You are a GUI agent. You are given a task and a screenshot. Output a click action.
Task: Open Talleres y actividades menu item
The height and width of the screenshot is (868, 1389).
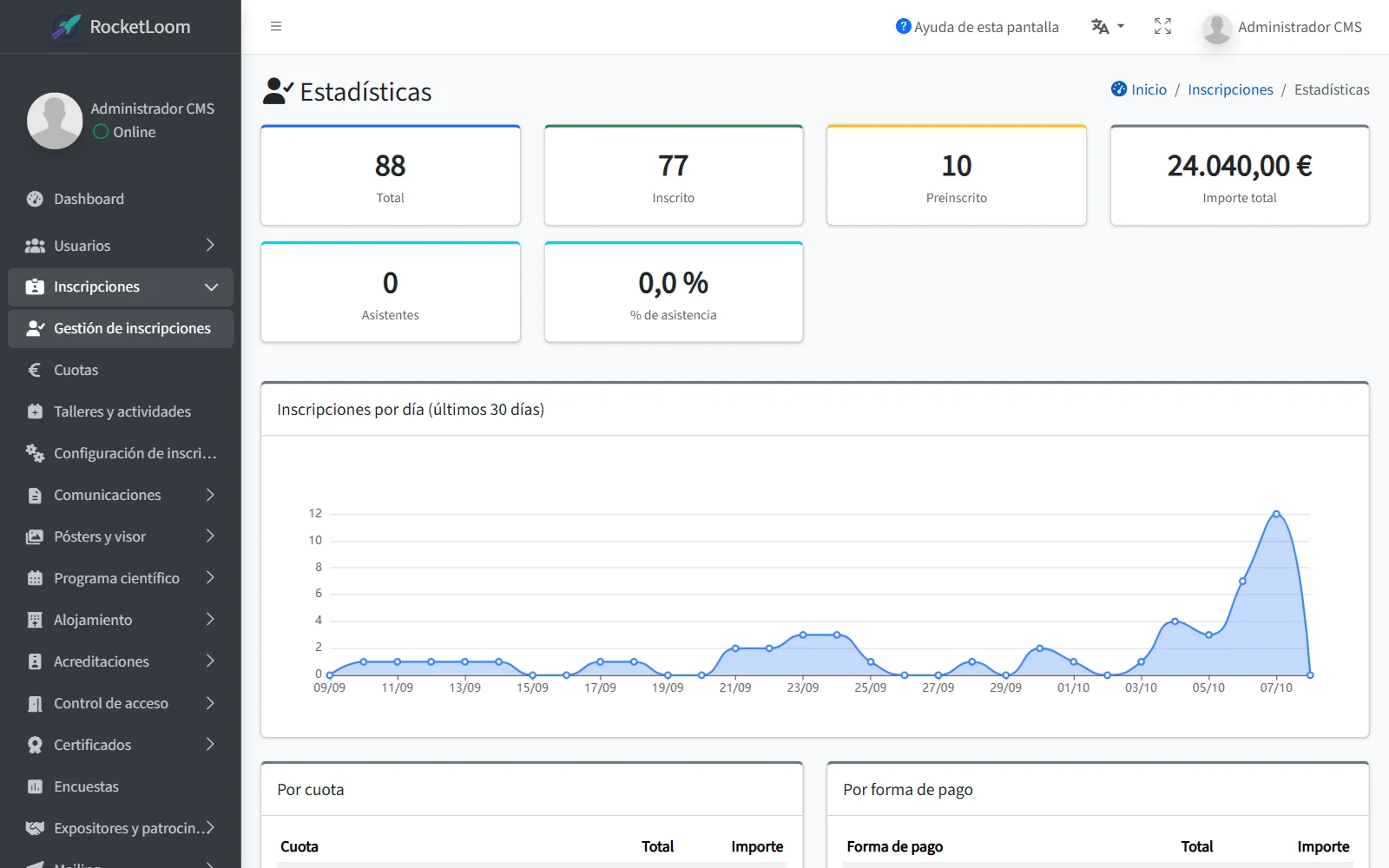[121, 411]
